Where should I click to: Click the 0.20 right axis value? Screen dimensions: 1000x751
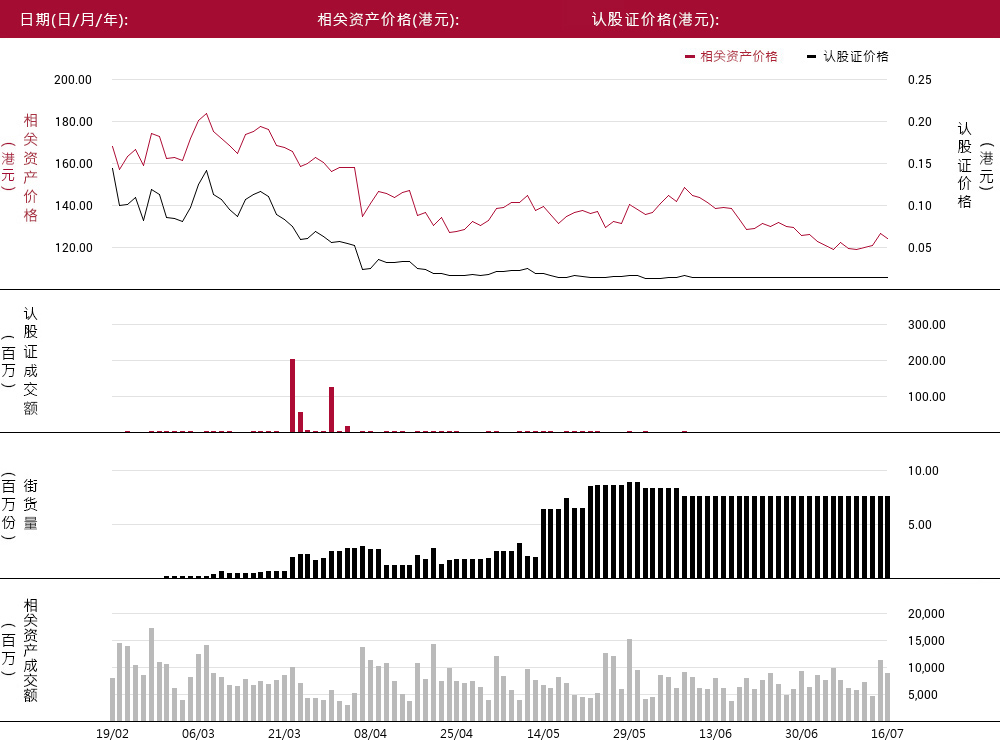click(920, 121)
